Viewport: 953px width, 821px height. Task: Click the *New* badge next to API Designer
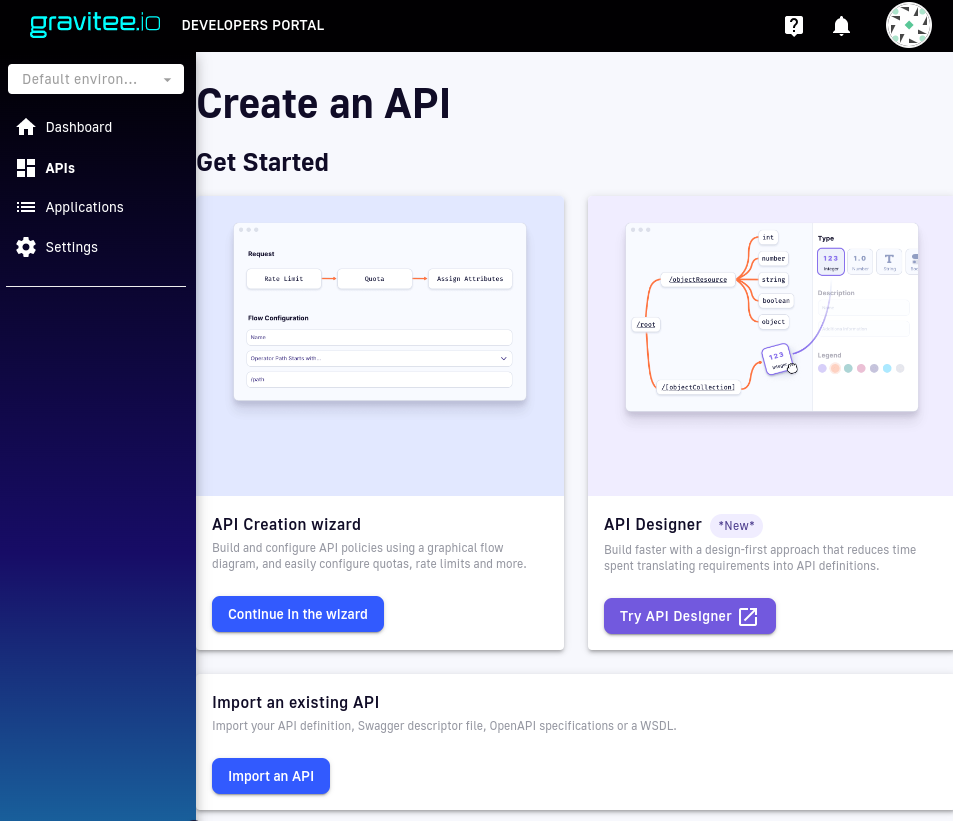coord(736,525)
